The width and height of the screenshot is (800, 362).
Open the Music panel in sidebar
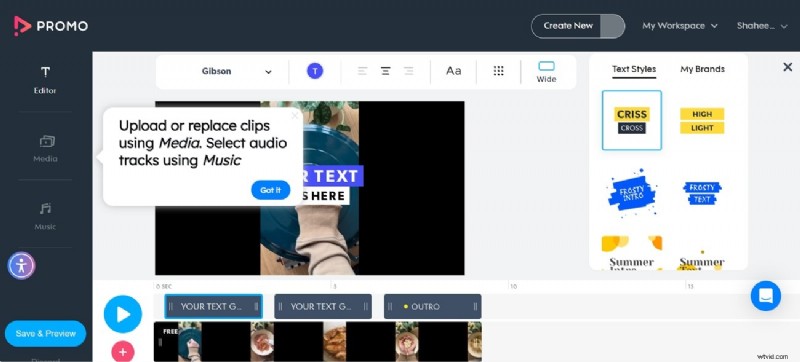[45, 216]
